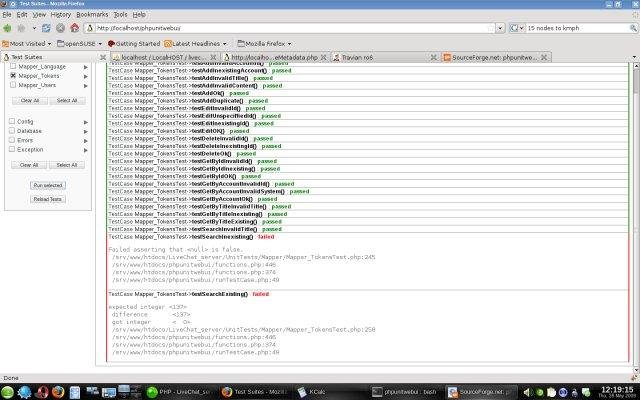Open the virtual desktop pager in taskbar
The image size is (640, 400).
[x=129, y=392]
